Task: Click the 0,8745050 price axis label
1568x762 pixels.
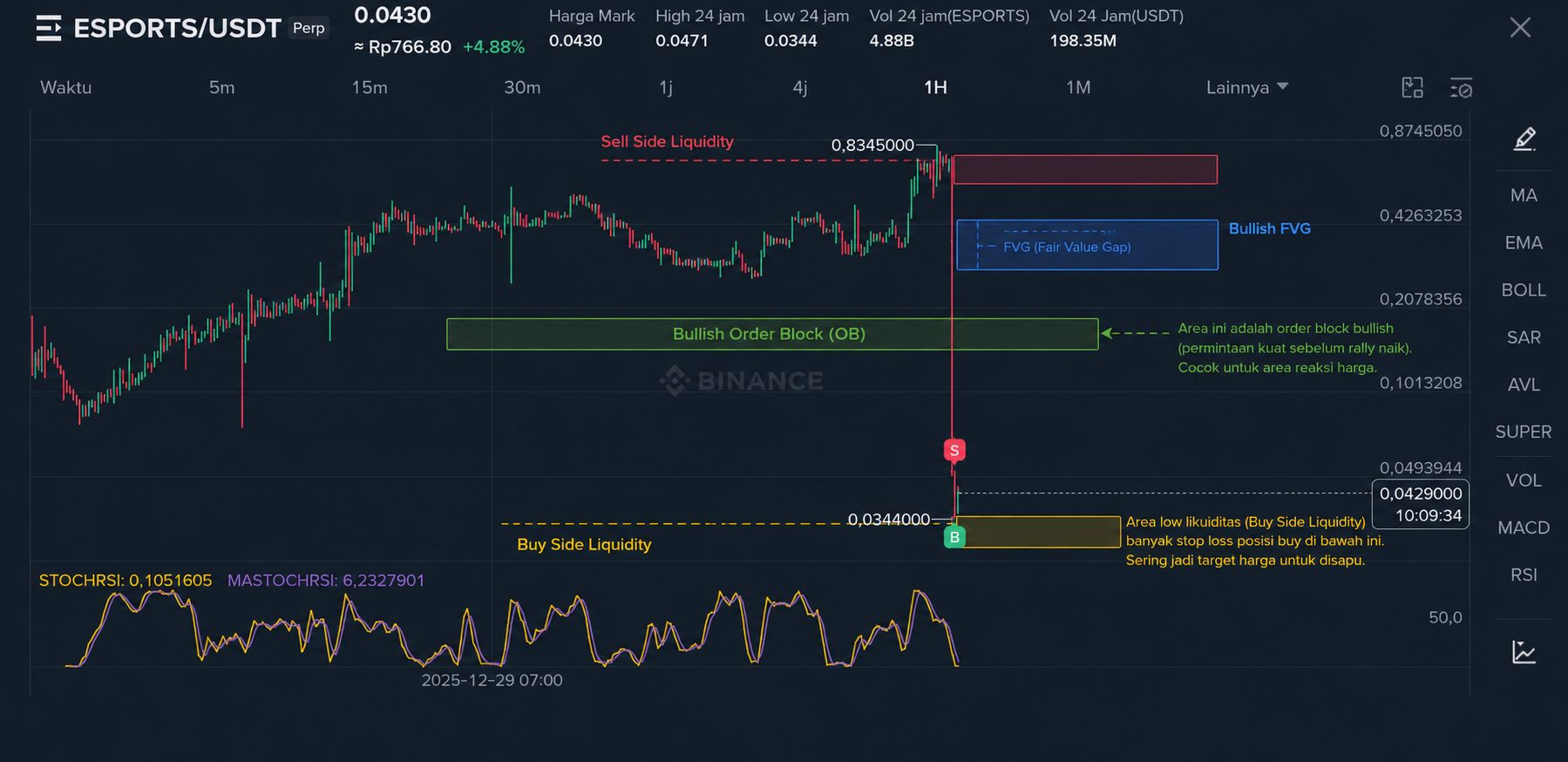Action: pyautogui.click(x=1421, y=131)
